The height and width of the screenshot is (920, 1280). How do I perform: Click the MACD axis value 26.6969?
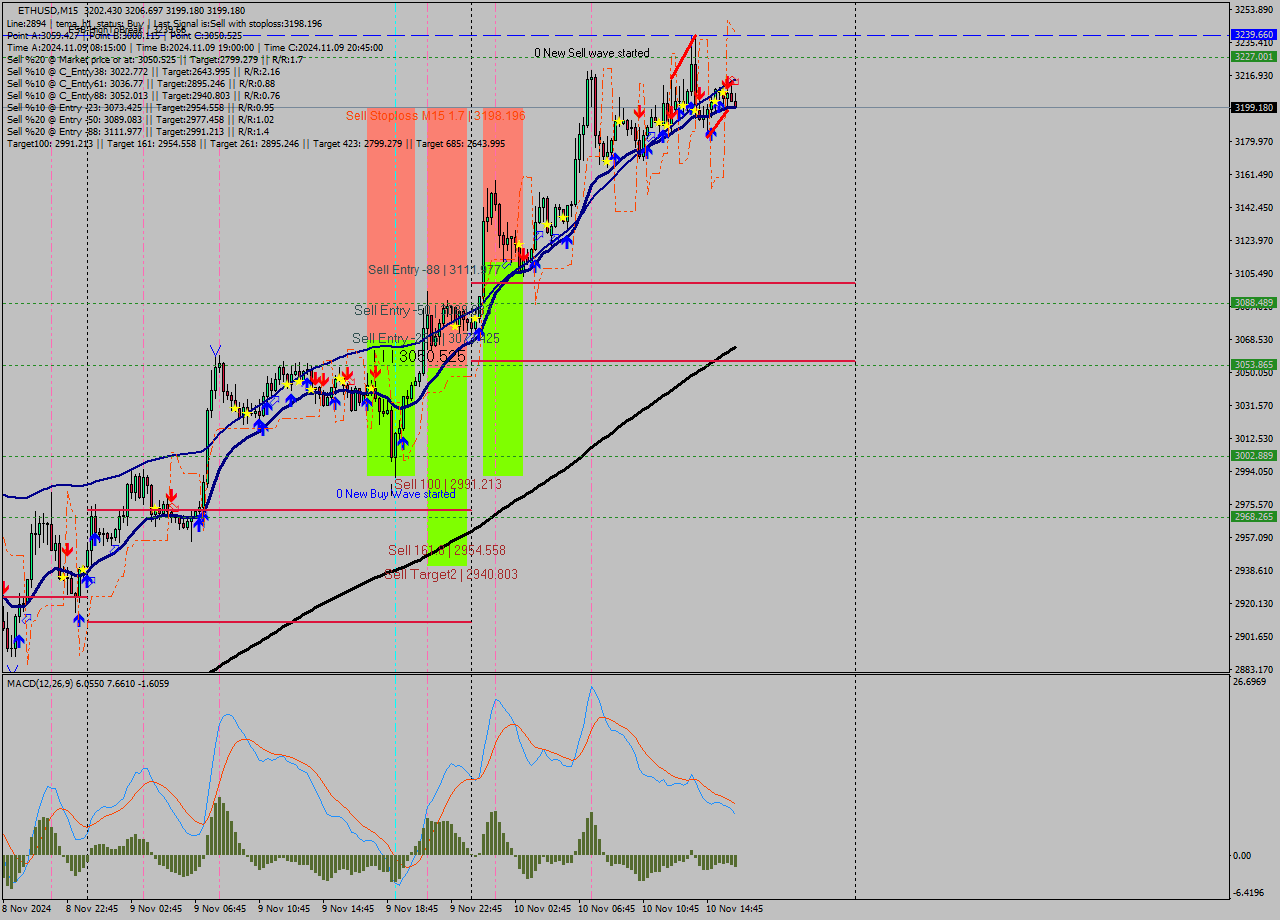click(x=1251, y=683)
